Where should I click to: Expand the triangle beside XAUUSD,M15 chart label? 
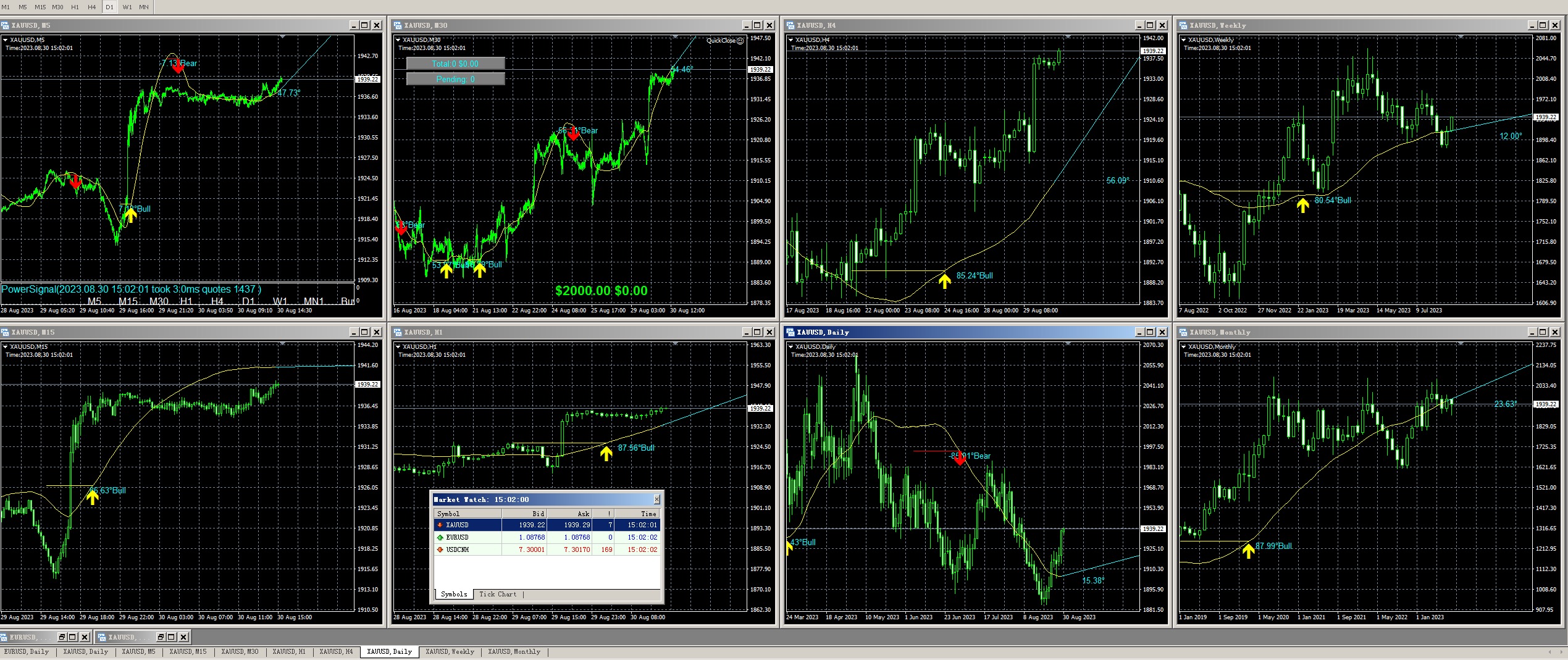pyautogui.click(x=6, y=347)
